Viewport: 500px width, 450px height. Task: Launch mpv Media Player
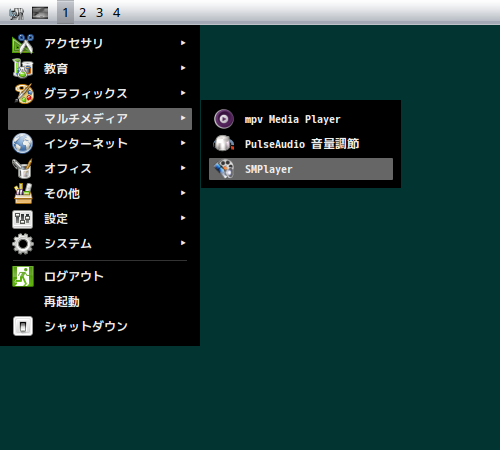point(301,119)
